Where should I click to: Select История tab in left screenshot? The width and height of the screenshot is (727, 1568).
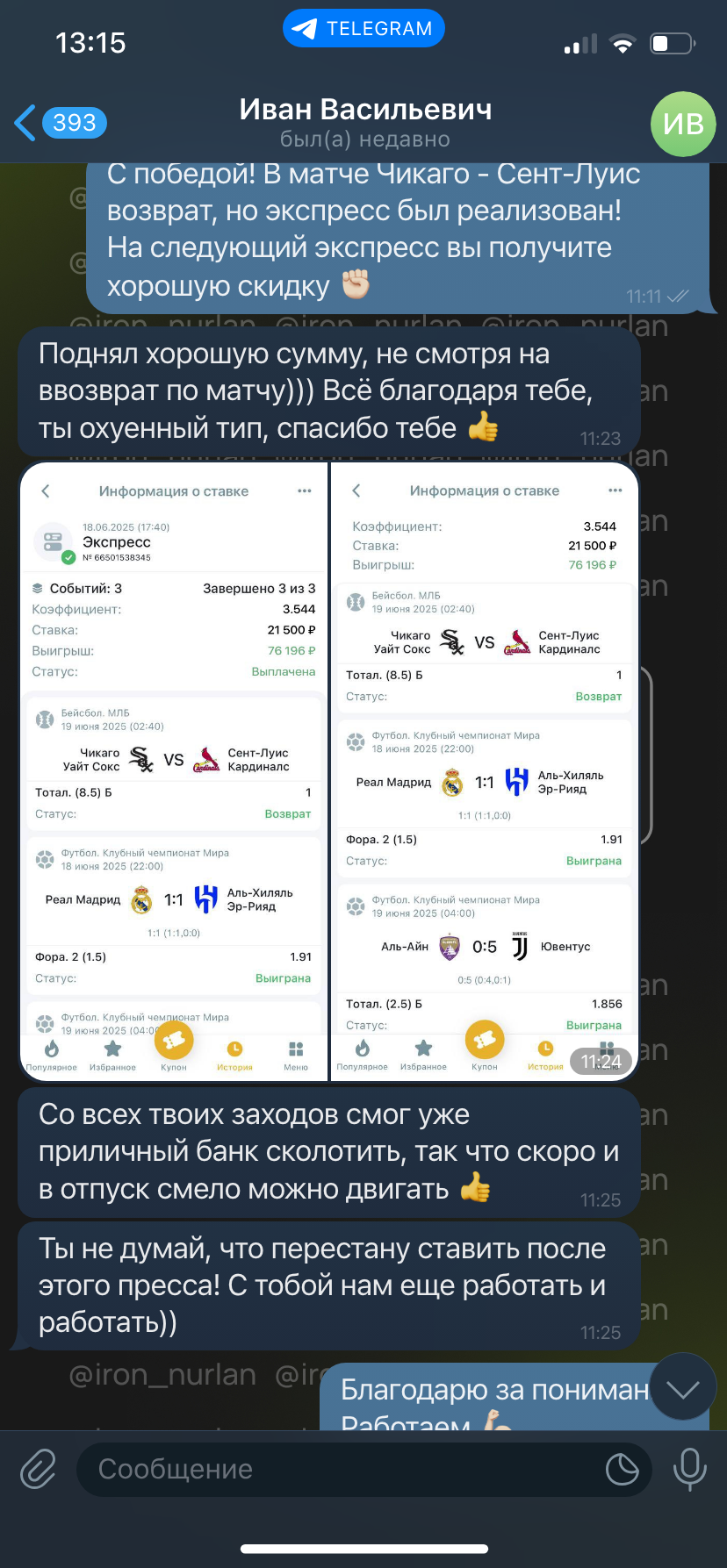234,1056
